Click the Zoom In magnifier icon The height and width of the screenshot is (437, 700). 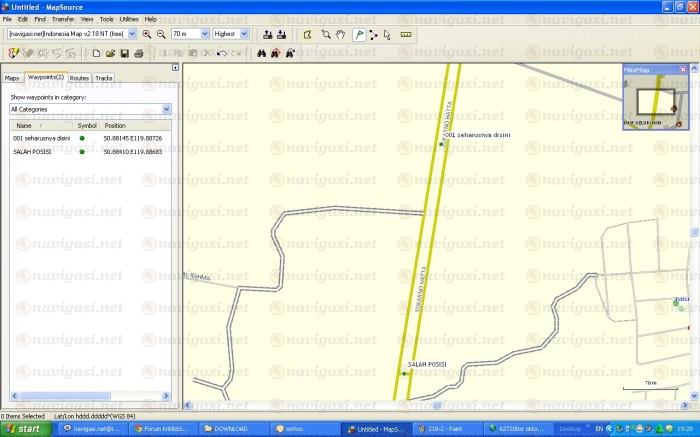coord(147,33)
